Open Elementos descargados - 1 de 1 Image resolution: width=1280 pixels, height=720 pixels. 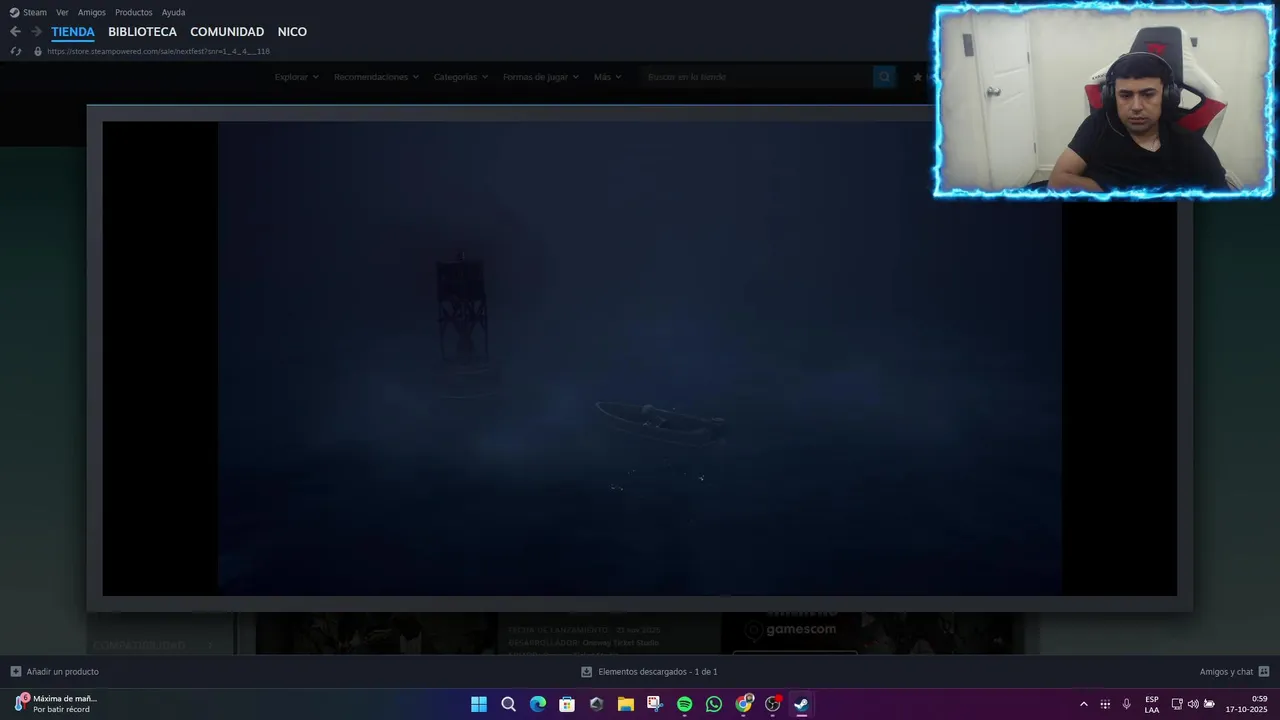[x=658, y=672]
